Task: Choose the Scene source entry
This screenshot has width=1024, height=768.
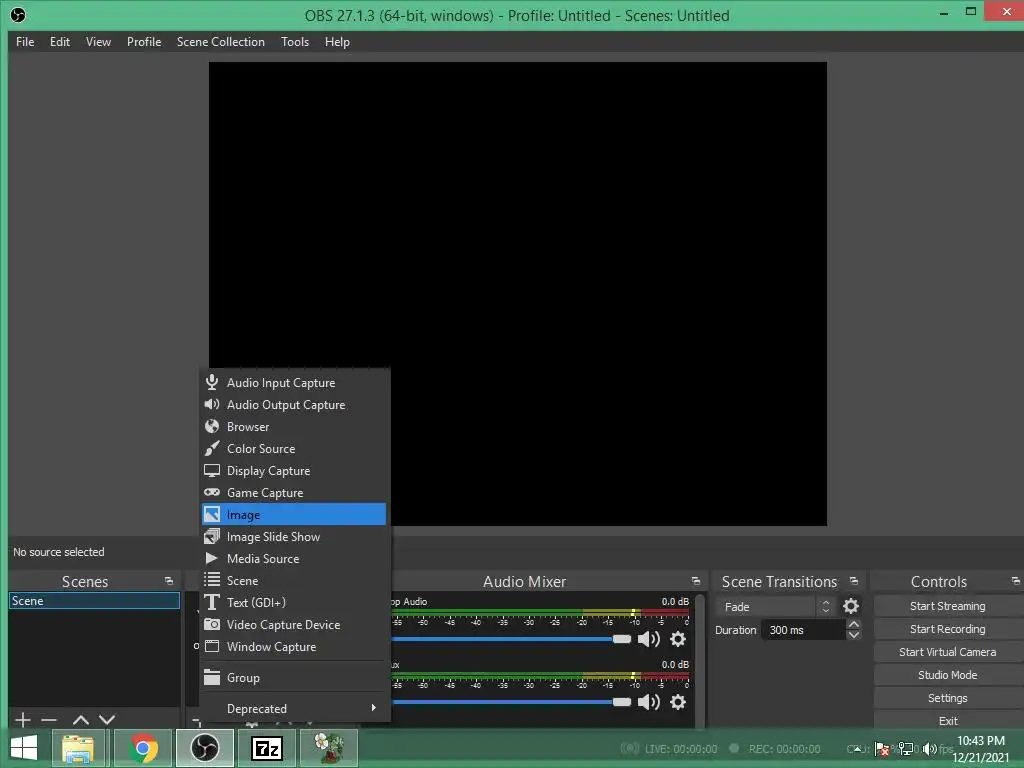Action: click(294, 581)
